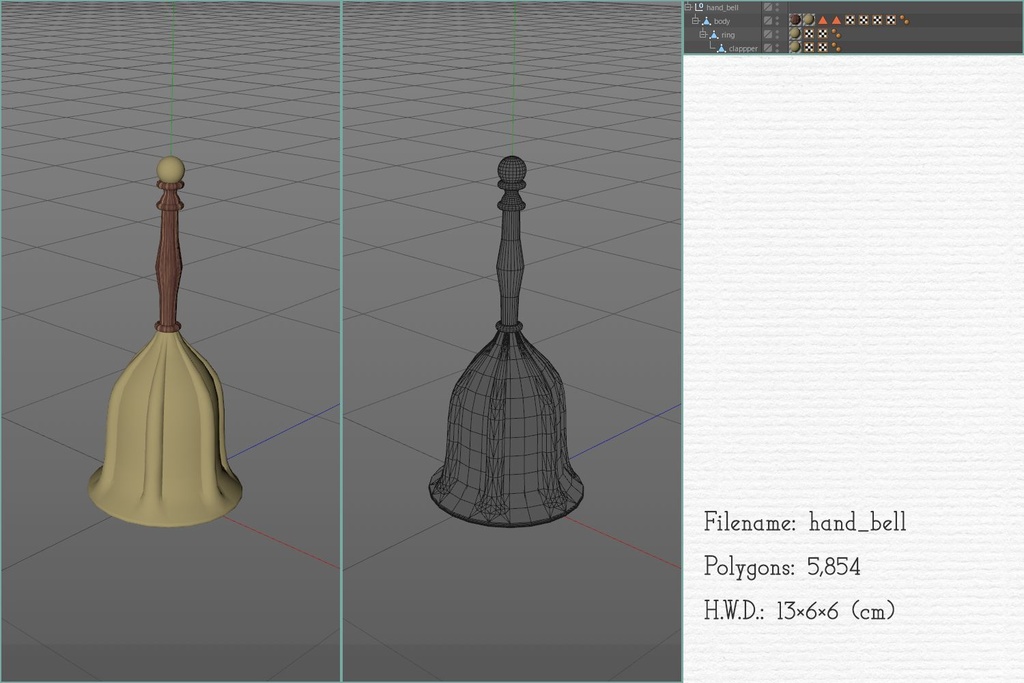Toggle visibility dots for hand_bell object
The image size is (1024, 683).
777,7
